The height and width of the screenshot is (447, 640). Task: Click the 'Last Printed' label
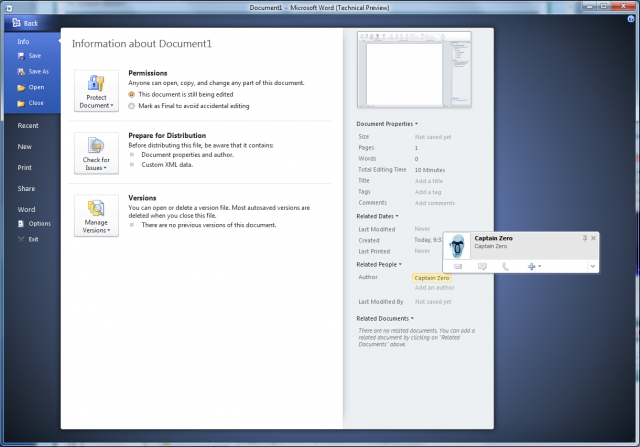tap(374, 251)
